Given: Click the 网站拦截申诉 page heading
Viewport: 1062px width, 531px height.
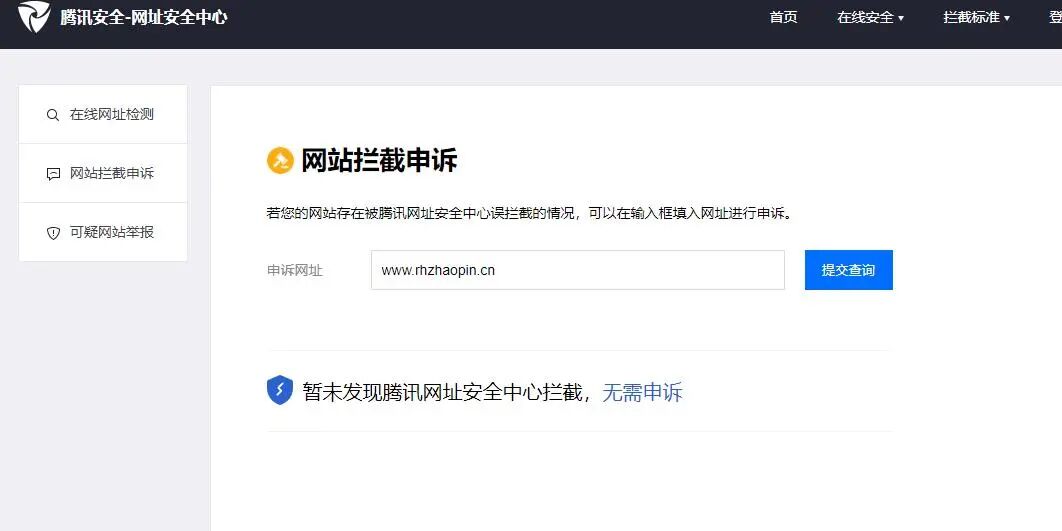Looking at the screenshot, I should [x=379, y=161].
